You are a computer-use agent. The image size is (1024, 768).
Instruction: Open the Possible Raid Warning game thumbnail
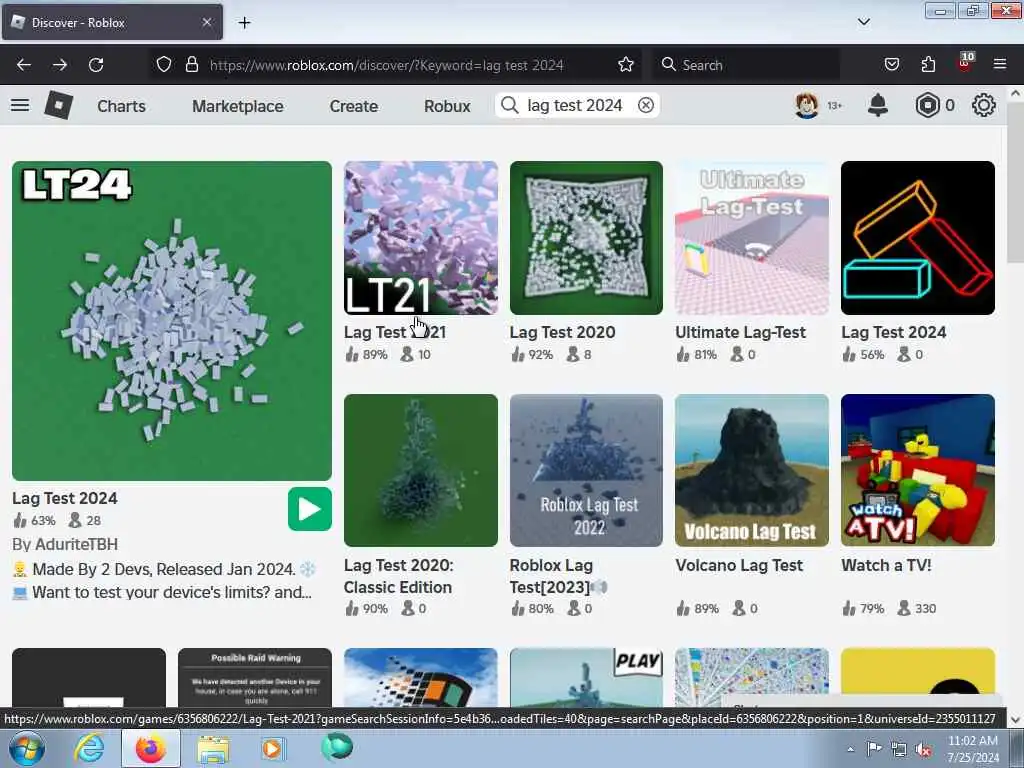point(255,677)
